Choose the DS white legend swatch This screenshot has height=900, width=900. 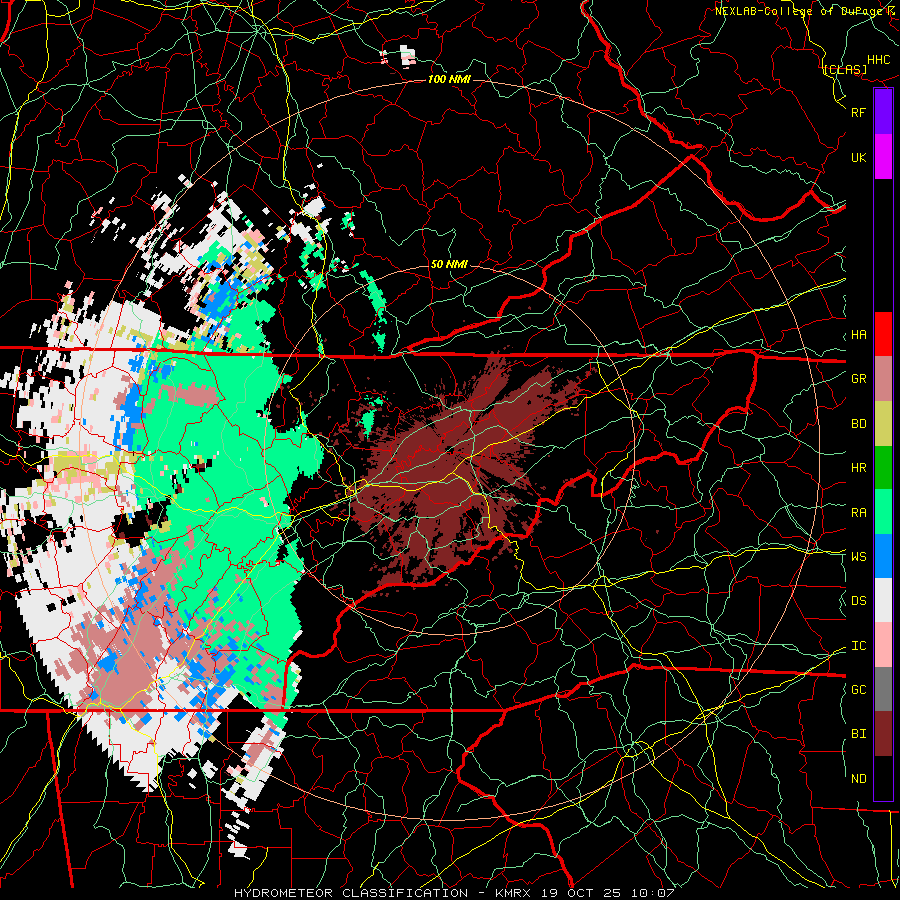(883, 600)
